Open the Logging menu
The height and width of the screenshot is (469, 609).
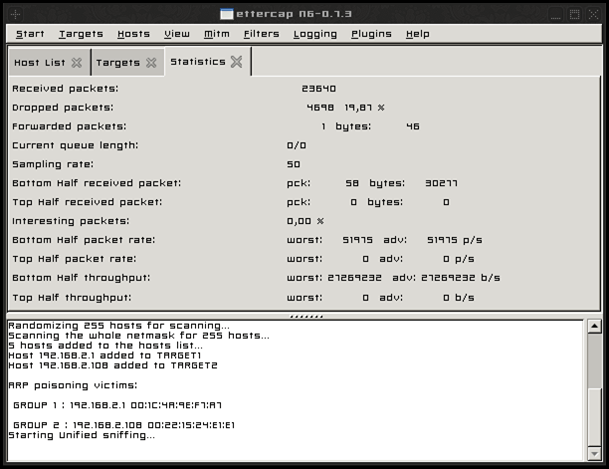(x=315, y=34)
